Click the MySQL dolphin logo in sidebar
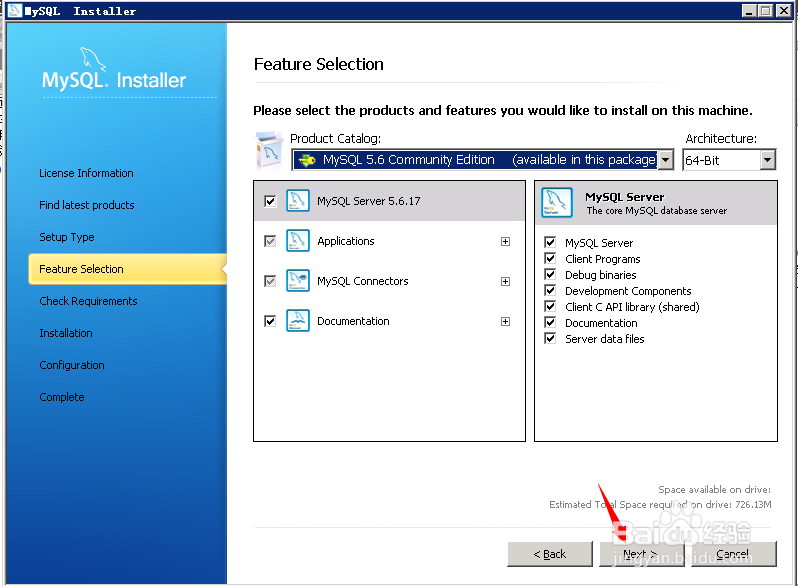The height and width of the screenshot is (586, 798). [93, 60]
